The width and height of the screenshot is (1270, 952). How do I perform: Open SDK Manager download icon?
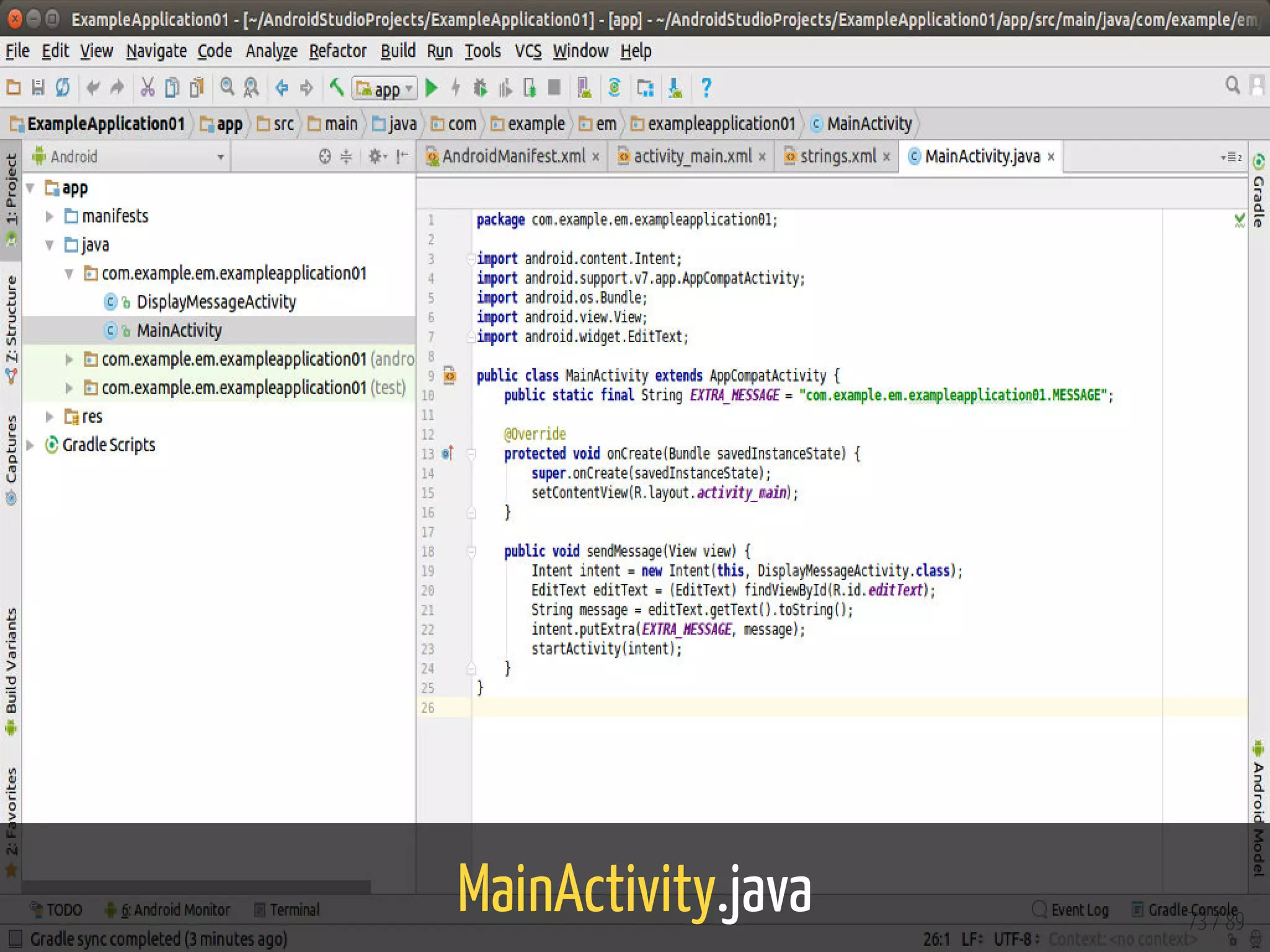click(675, 88)
